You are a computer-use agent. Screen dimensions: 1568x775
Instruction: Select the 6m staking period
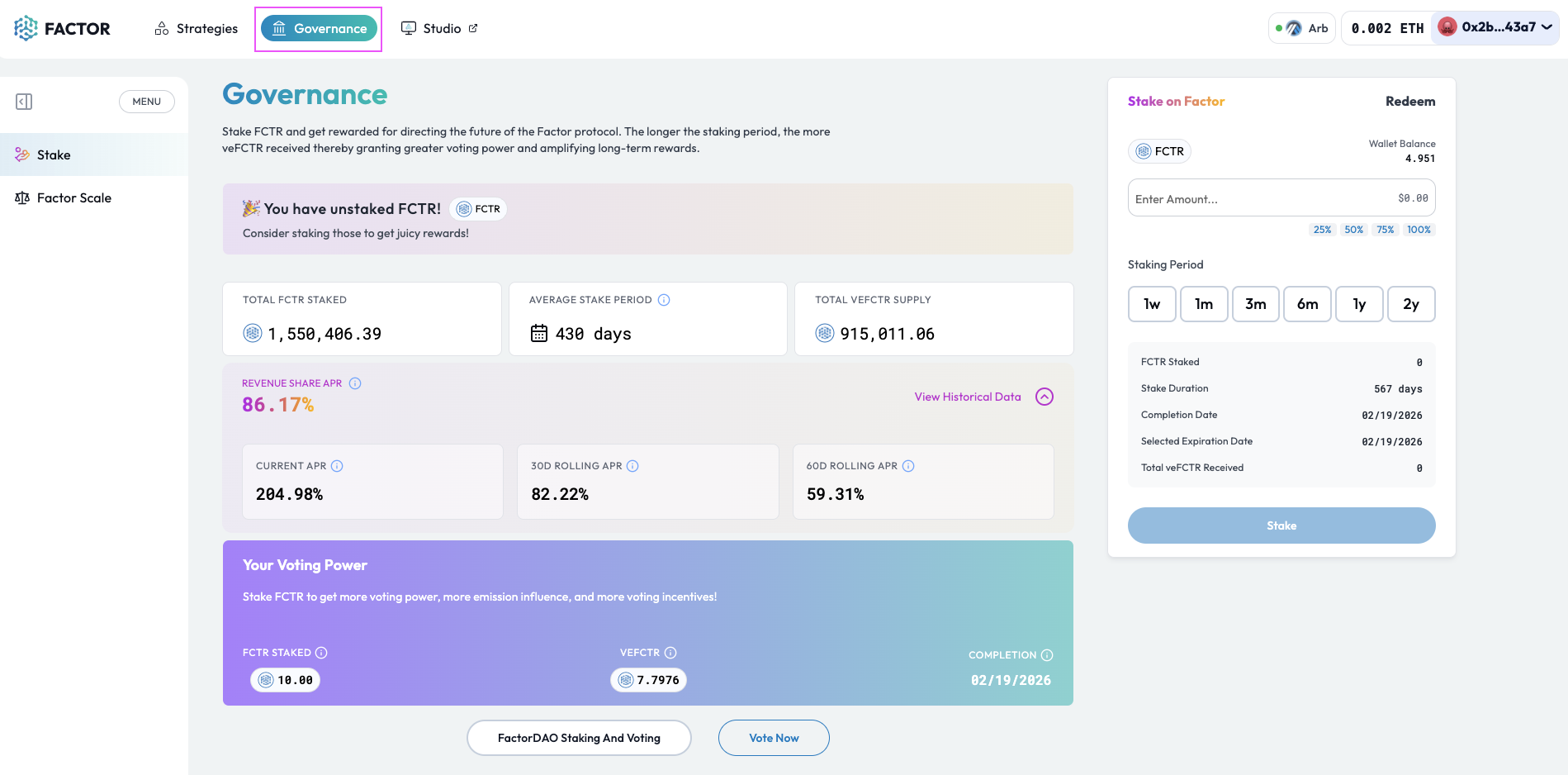pyautogui.click(x=1307, y=304)
